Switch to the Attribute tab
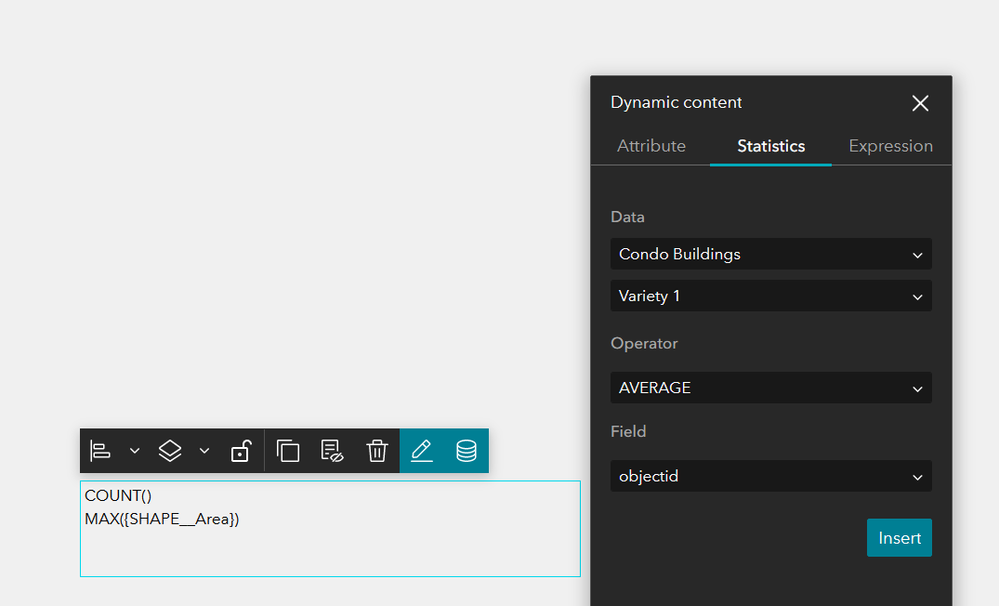 pyautogui.click(x=651, y=146)
